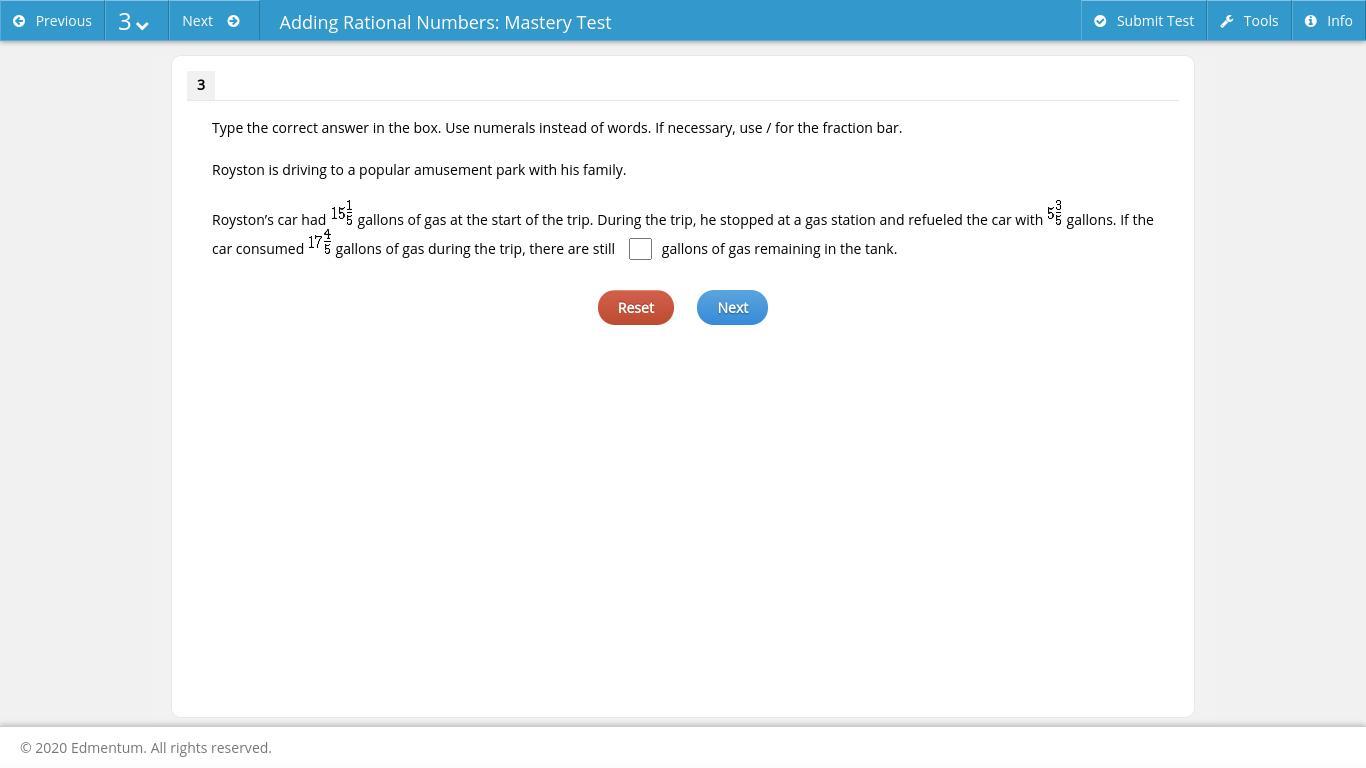The width and height of the screenshot is (1366, 768).
Task: Expand the question selector chevron next to 3
Action: pos(143,24)
